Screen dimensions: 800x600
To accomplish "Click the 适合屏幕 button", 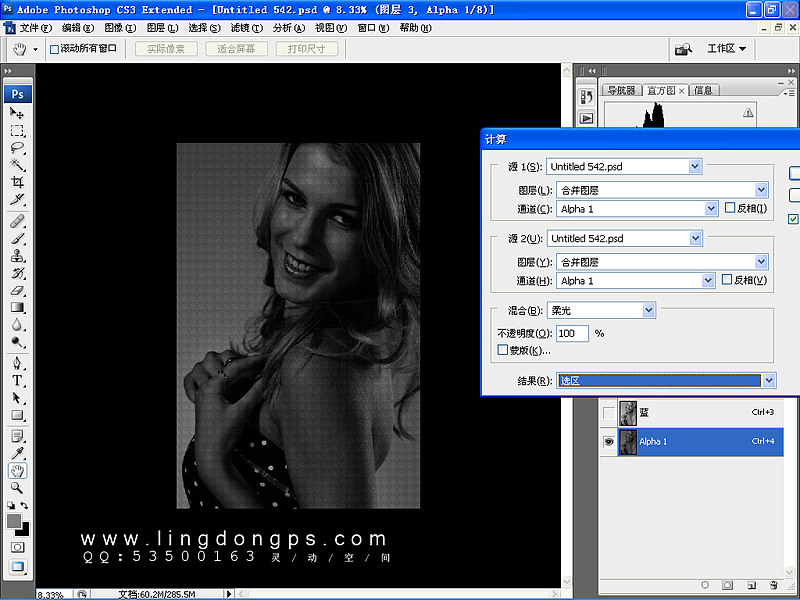I will pyautogui.click(x=236, y=49).
